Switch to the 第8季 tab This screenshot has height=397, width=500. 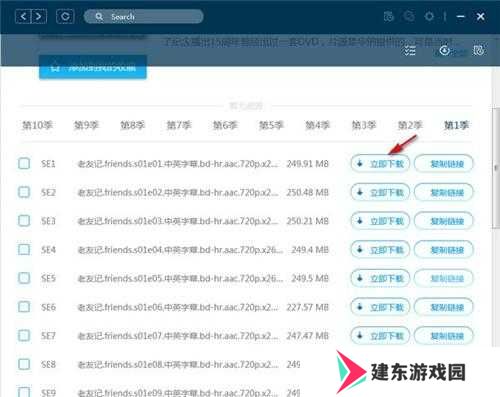click(132, 125)
